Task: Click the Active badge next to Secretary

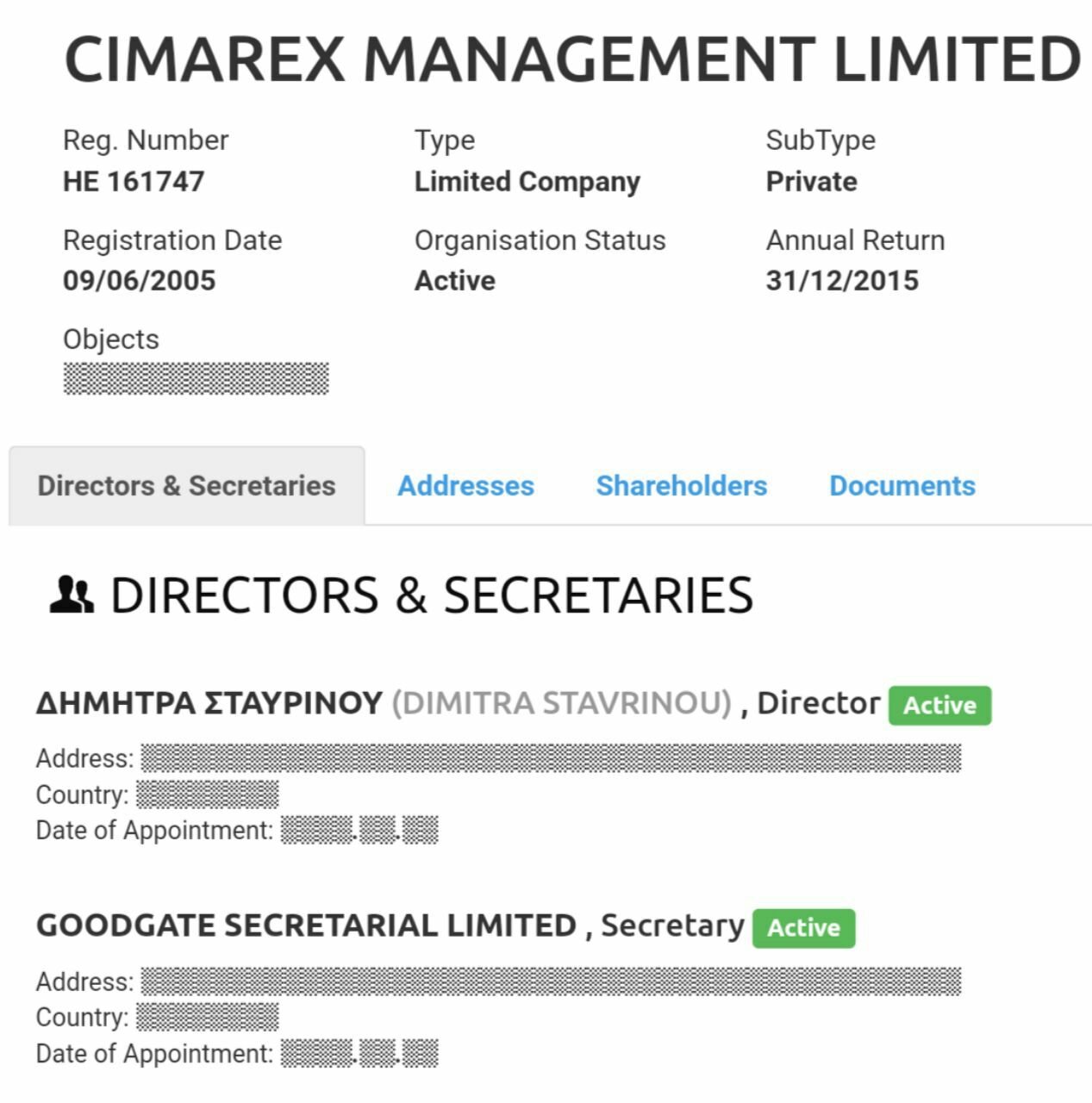Action: coord(804,928)
